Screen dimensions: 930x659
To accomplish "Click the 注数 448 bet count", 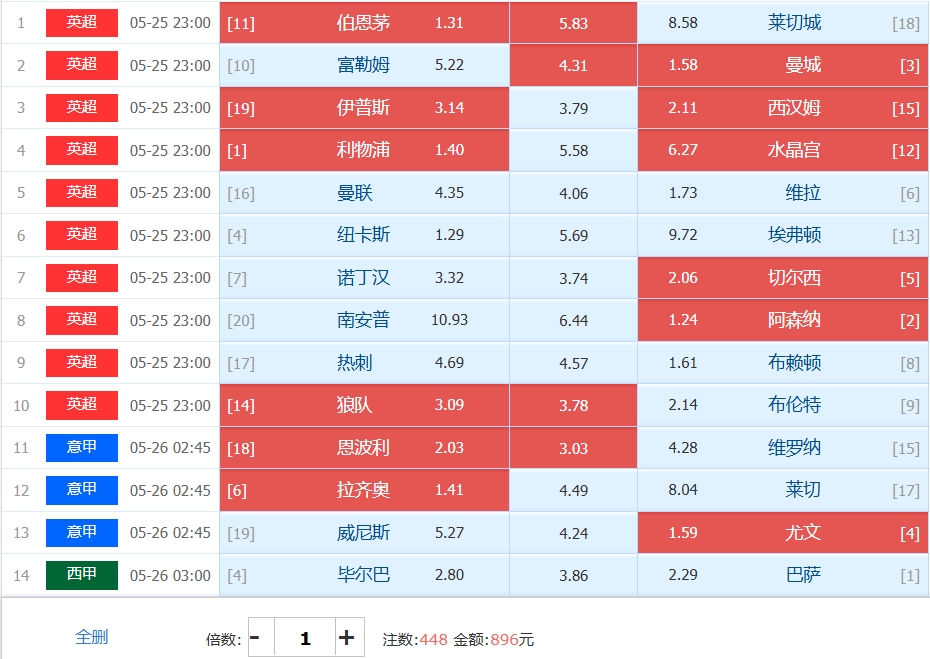I will pyautogui.click(x=415, y=639).
